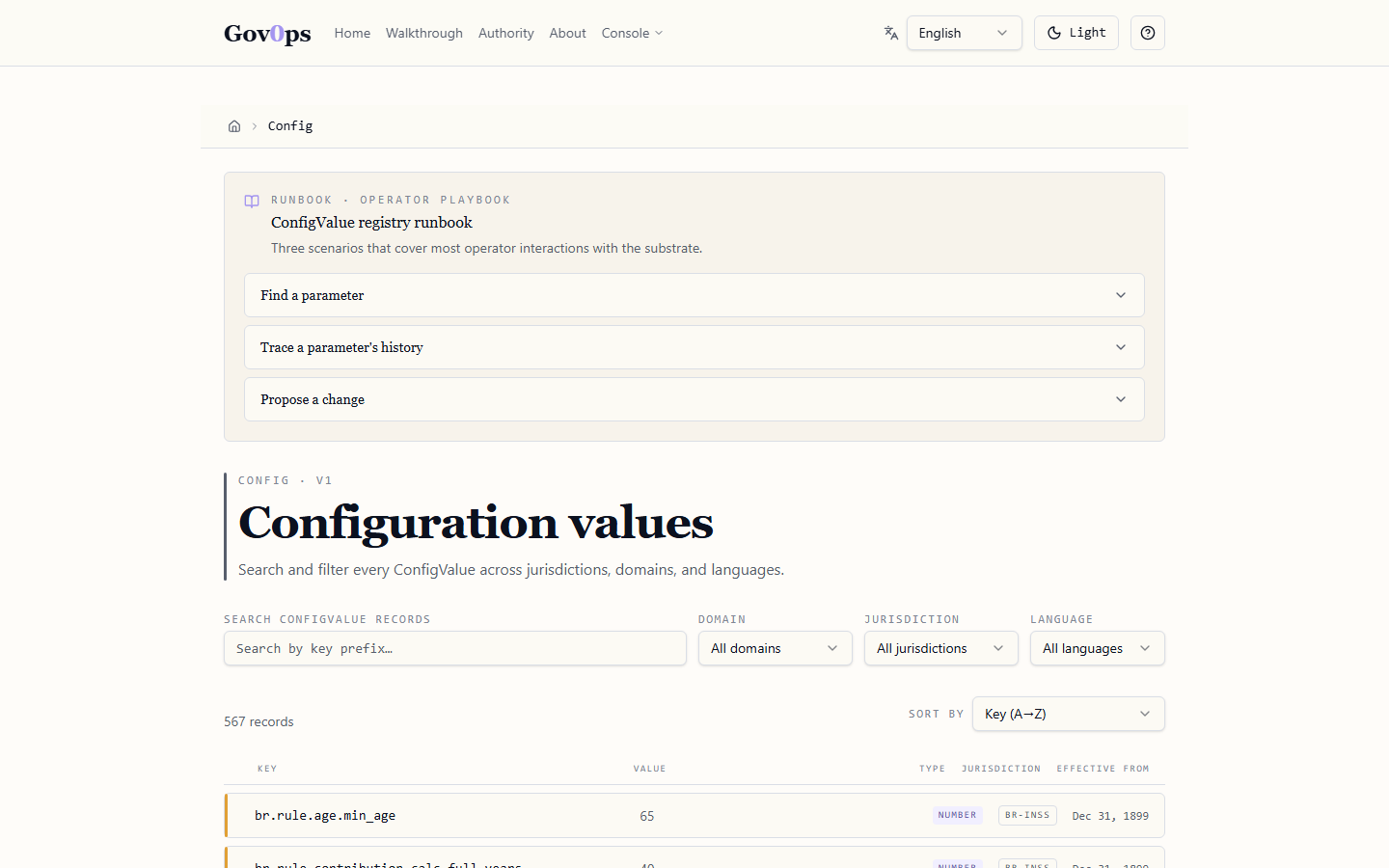Focus the Search by key prefix field
This screenshot has width=1389, height=868.
[455, 648]
